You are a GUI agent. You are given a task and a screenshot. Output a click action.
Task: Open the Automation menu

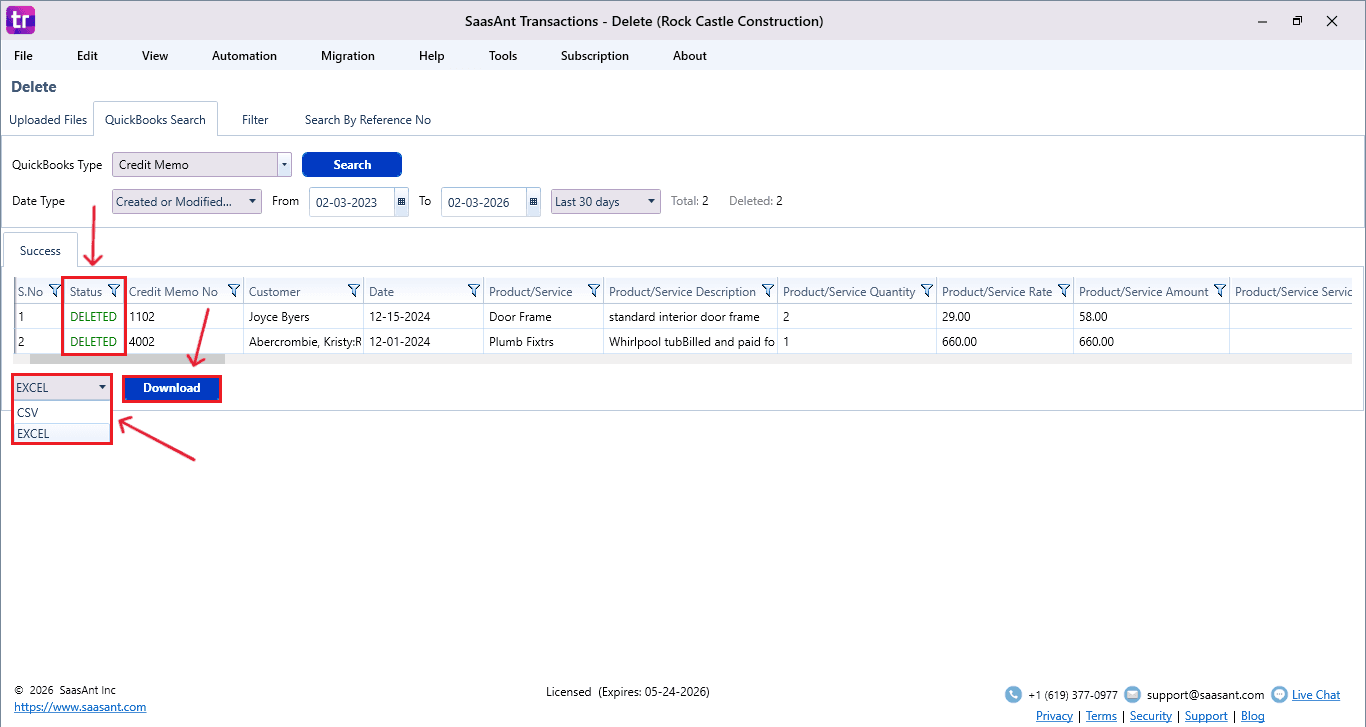click(x=244, y=56)
